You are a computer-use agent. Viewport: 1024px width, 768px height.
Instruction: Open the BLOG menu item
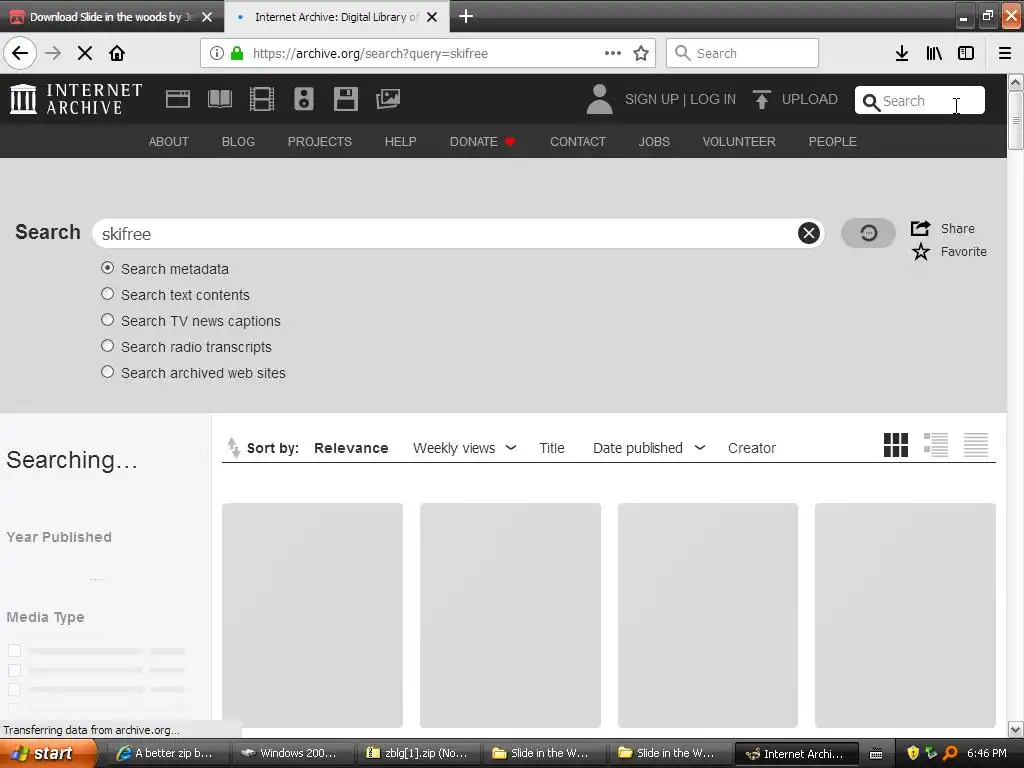[x=238, y=142]
